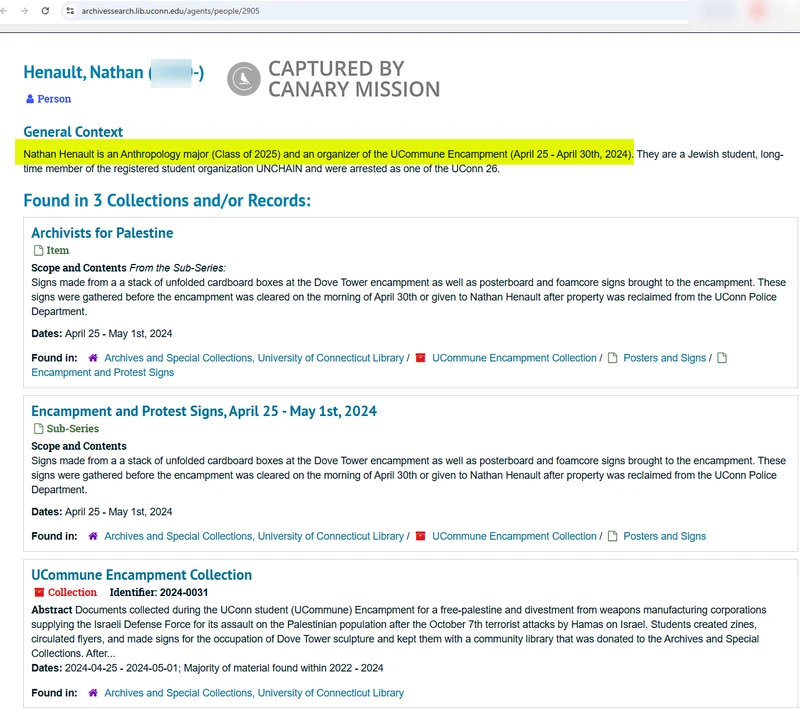Open the Archivists for Palestine record
This screenshot has height=716, width=800.
tap(102, 233)
